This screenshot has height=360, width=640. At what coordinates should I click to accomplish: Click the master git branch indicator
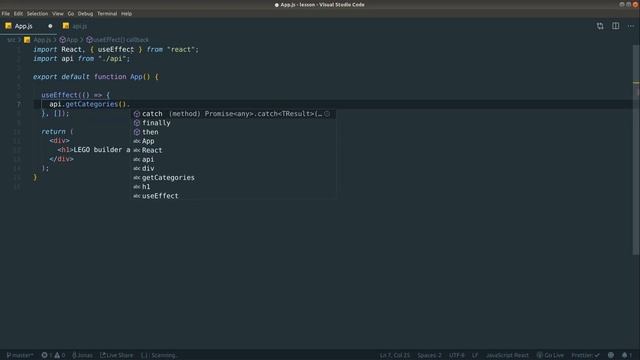pyautogui.click(x=20, y=356)
